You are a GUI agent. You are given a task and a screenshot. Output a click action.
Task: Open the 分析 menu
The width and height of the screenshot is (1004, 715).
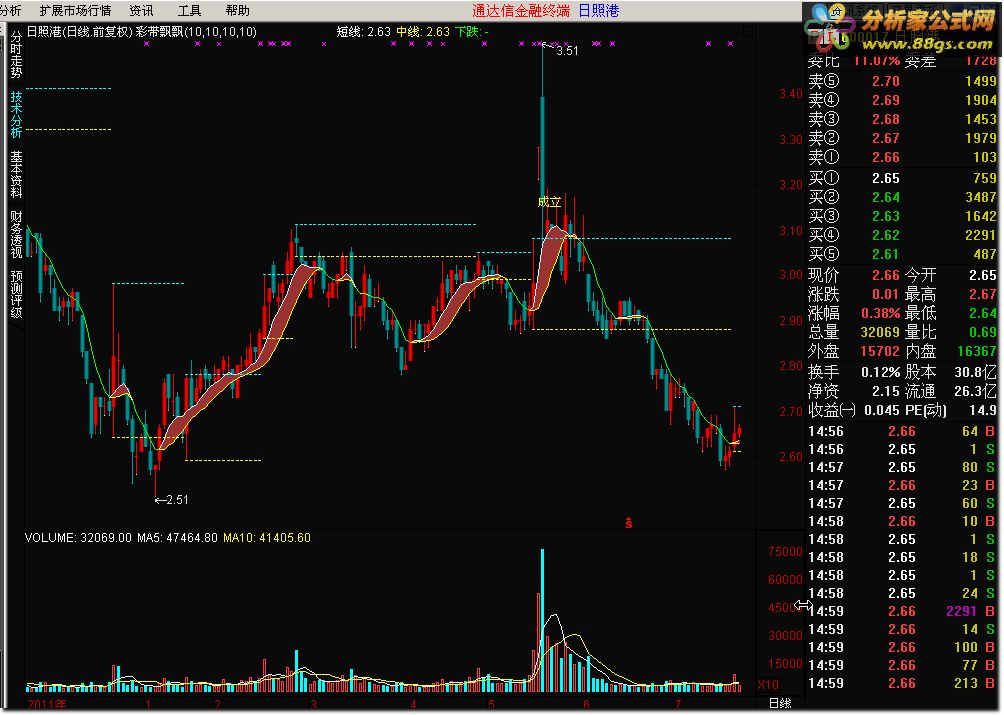(x=10, y=10)
